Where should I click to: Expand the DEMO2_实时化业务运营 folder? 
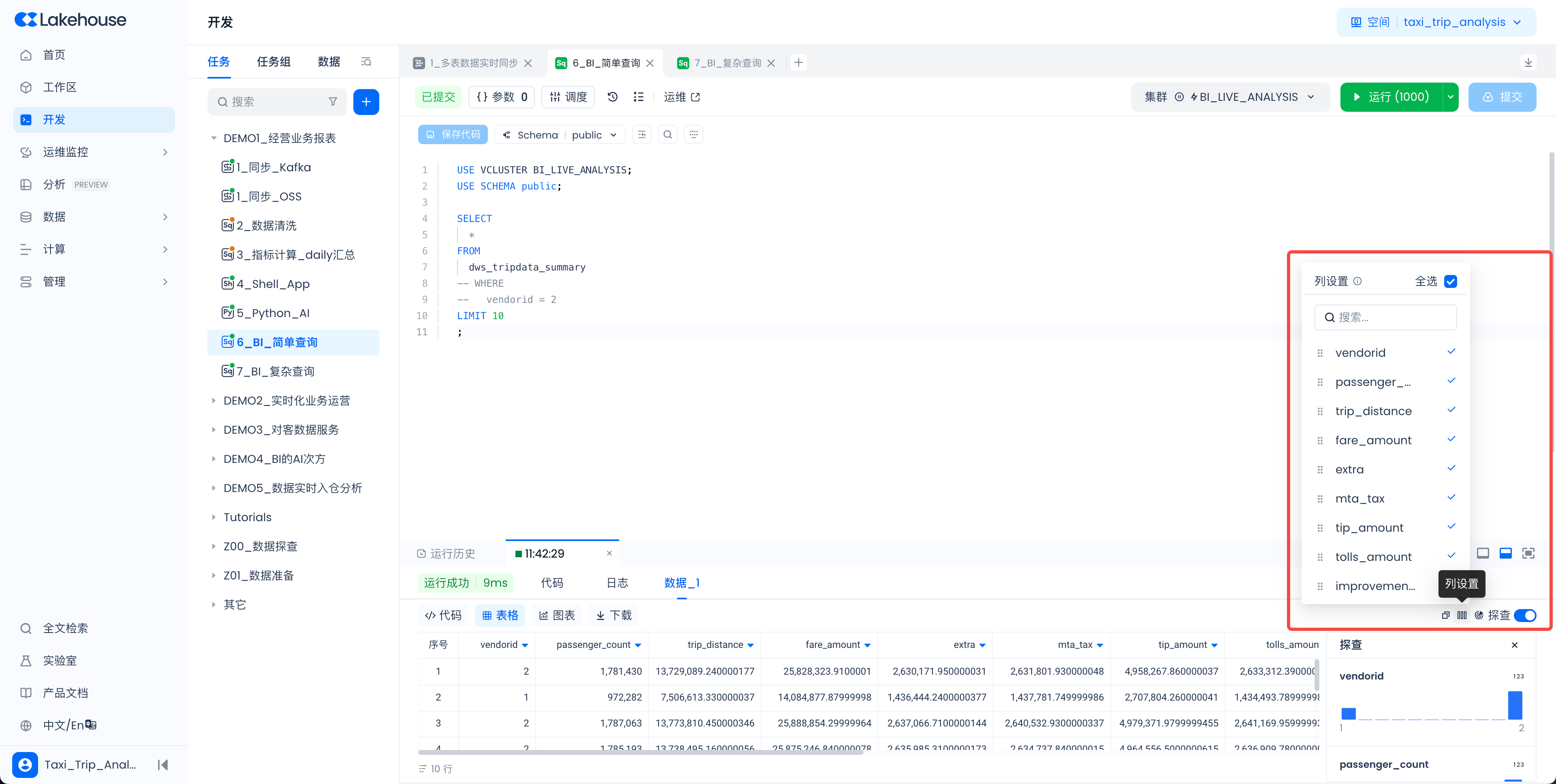[x=213, y=401]
